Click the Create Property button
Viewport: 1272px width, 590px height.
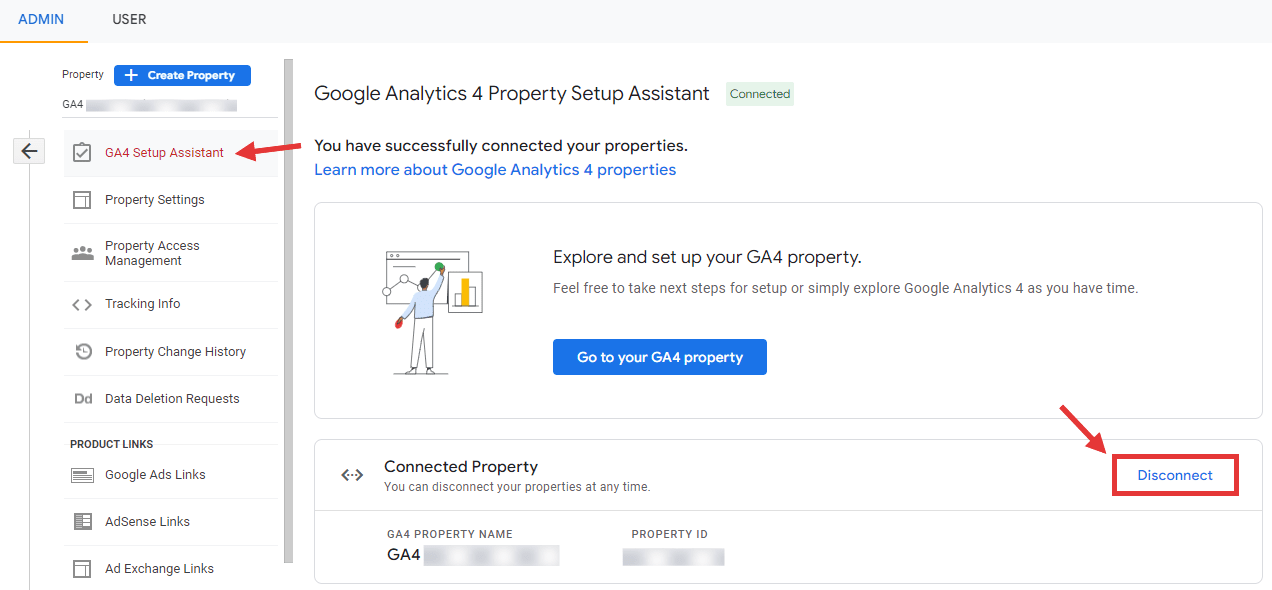point(182,75)
